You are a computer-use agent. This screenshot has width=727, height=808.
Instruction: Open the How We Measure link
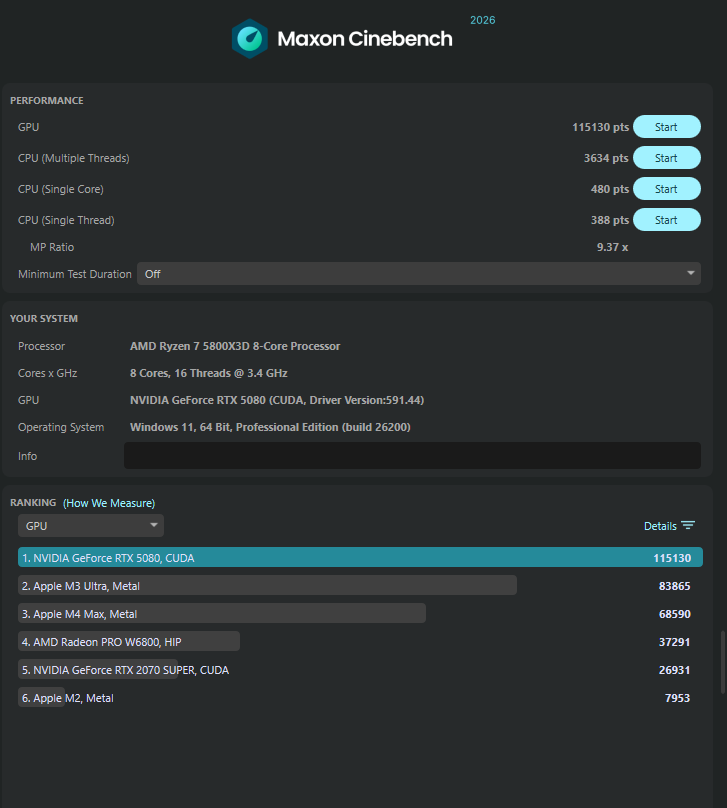coord(109,503)
